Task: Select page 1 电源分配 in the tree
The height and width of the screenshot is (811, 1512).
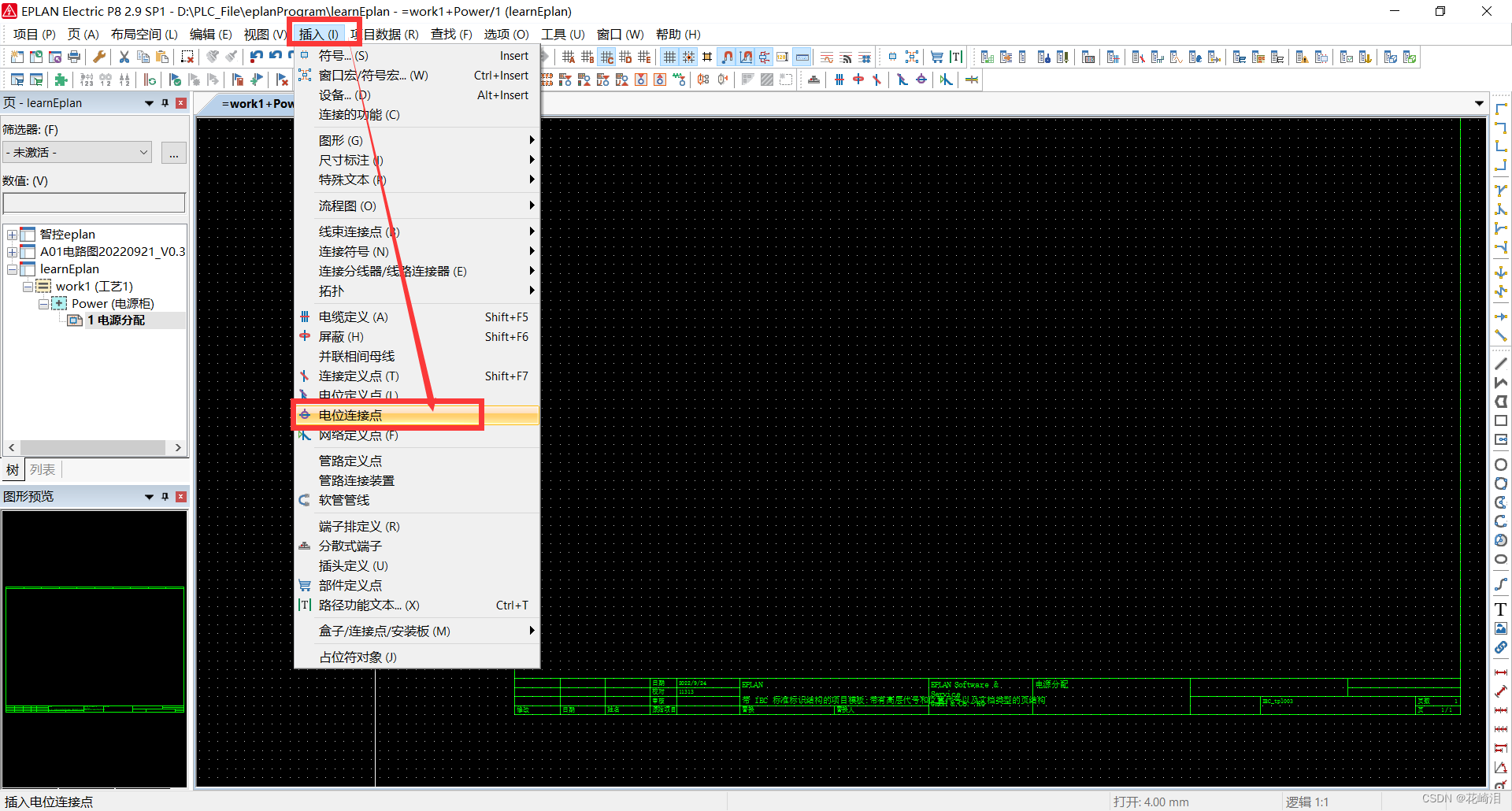Action: (x=116, y=320)
